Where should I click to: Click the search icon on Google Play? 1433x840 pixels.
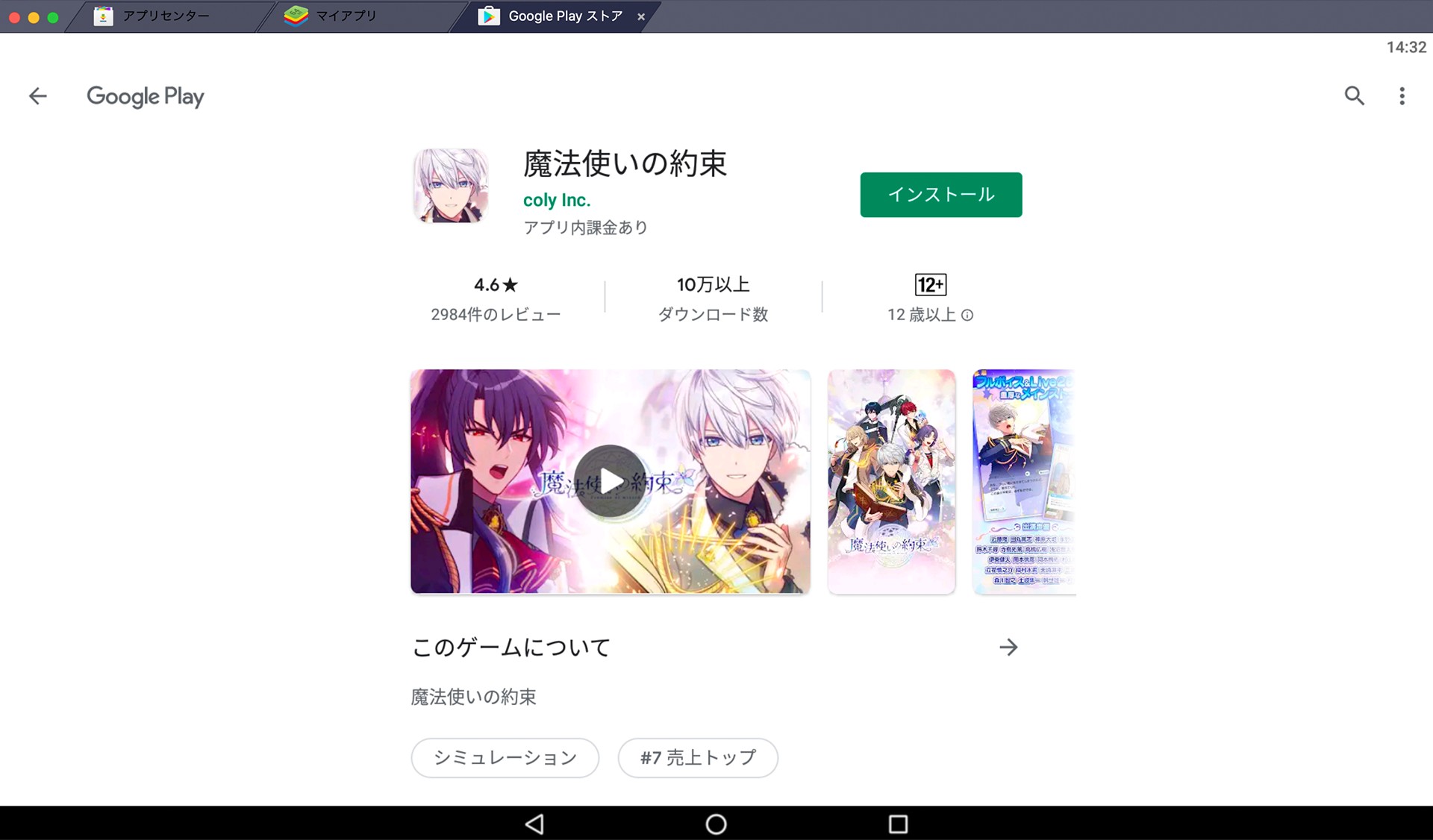(x=1353, y=96)
